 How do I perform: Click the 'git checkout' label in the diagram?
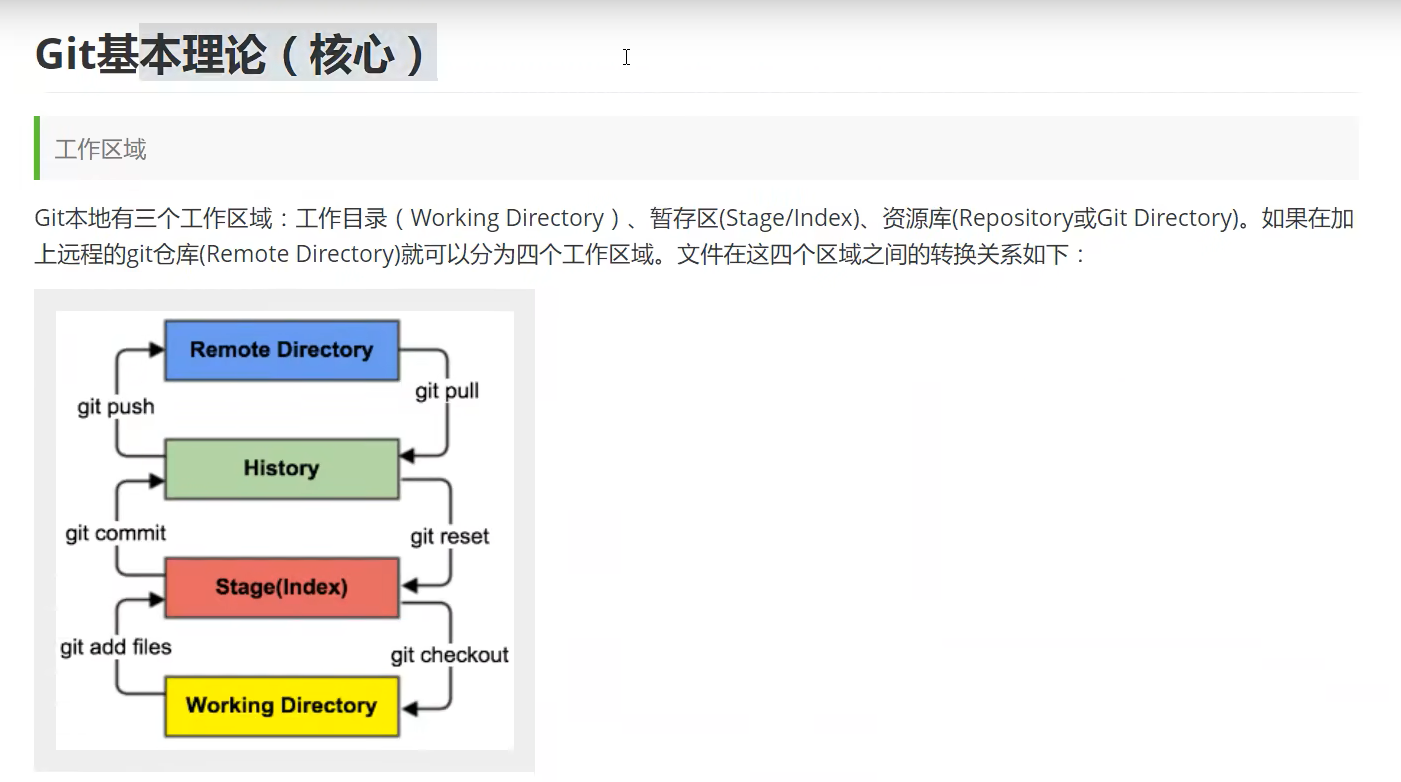[x=450, y=655]
